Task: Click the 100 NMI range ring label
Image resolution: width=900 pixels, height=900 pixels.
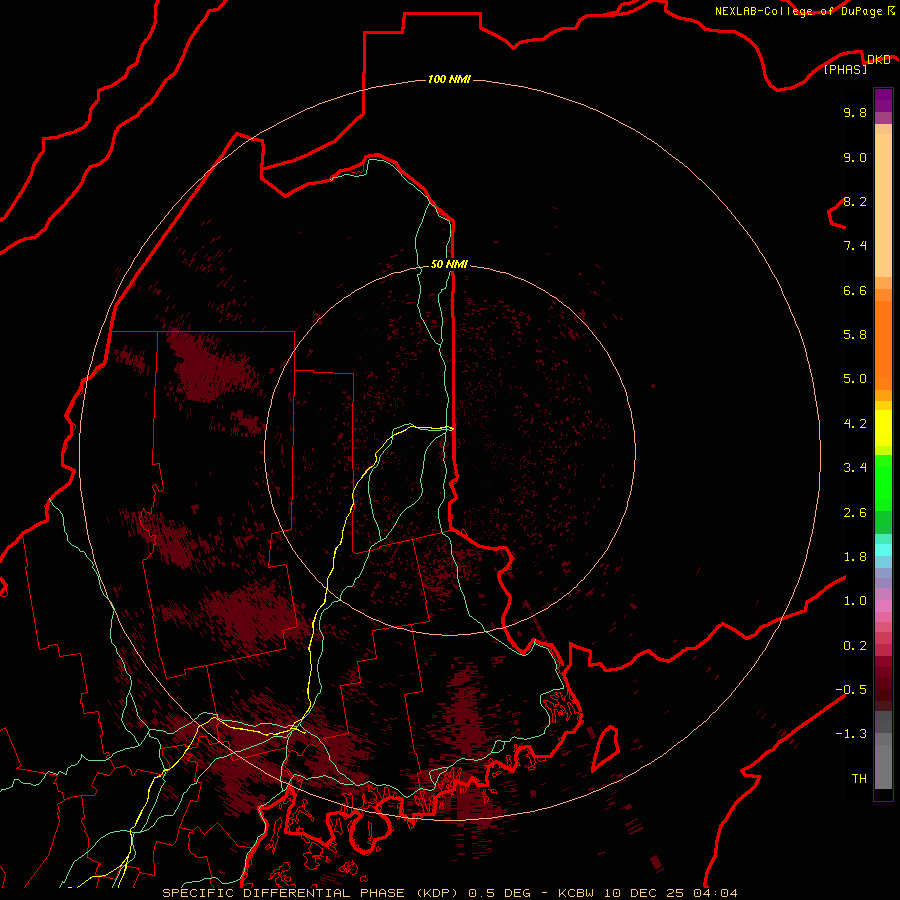Action: pos(449,79)
